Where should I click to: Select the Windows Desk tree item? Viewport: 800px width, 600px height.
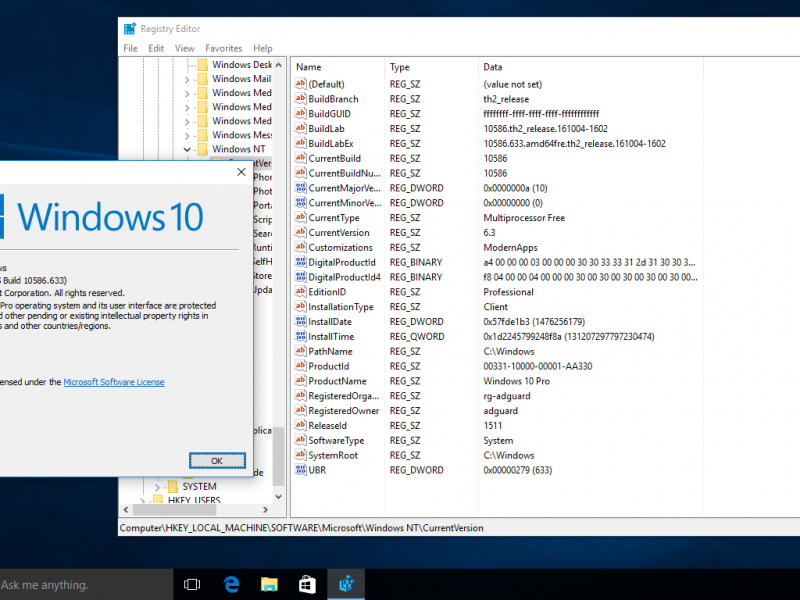pos(242,65)
